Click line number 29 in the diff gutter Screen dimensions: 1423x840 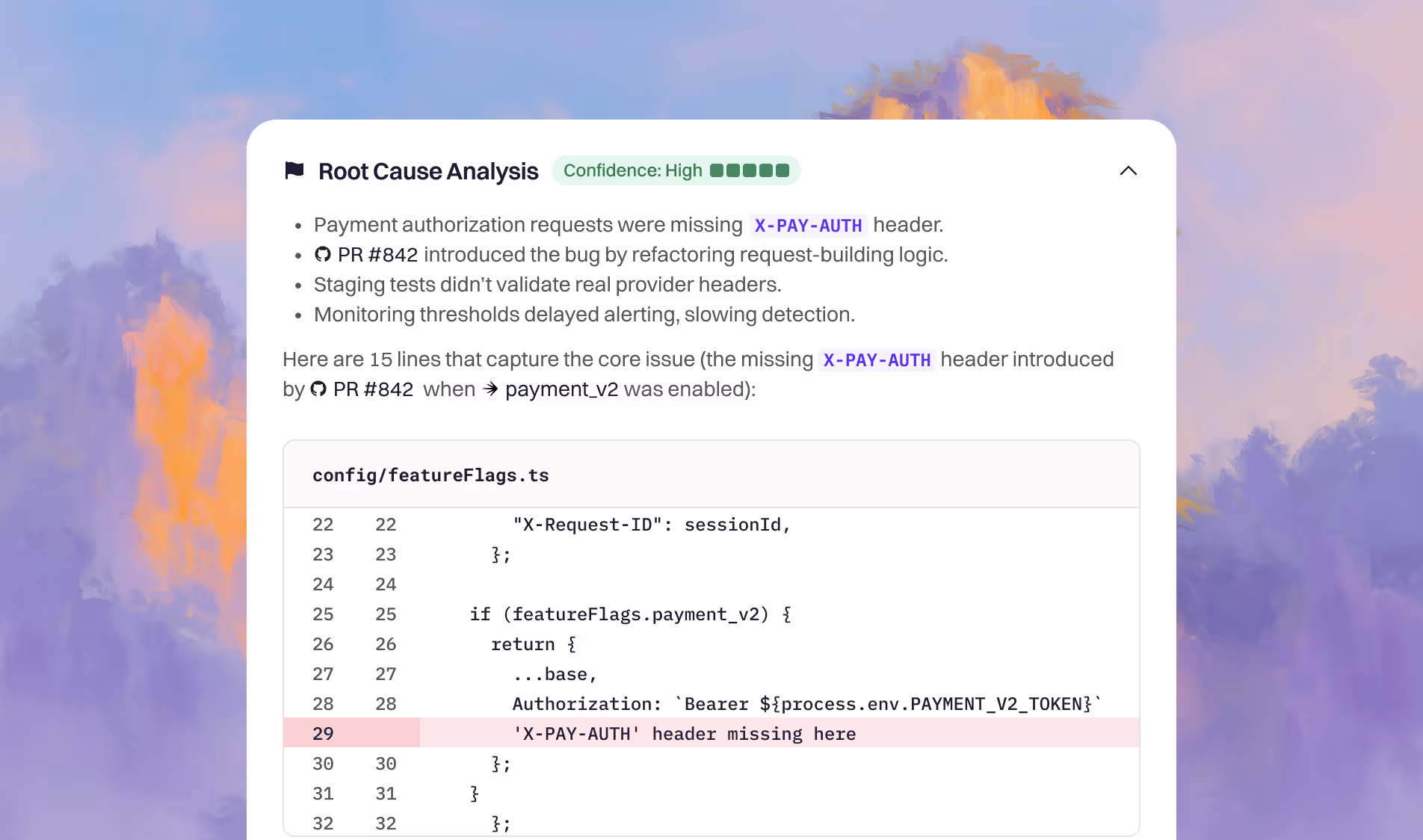click(x=323, y=734)
